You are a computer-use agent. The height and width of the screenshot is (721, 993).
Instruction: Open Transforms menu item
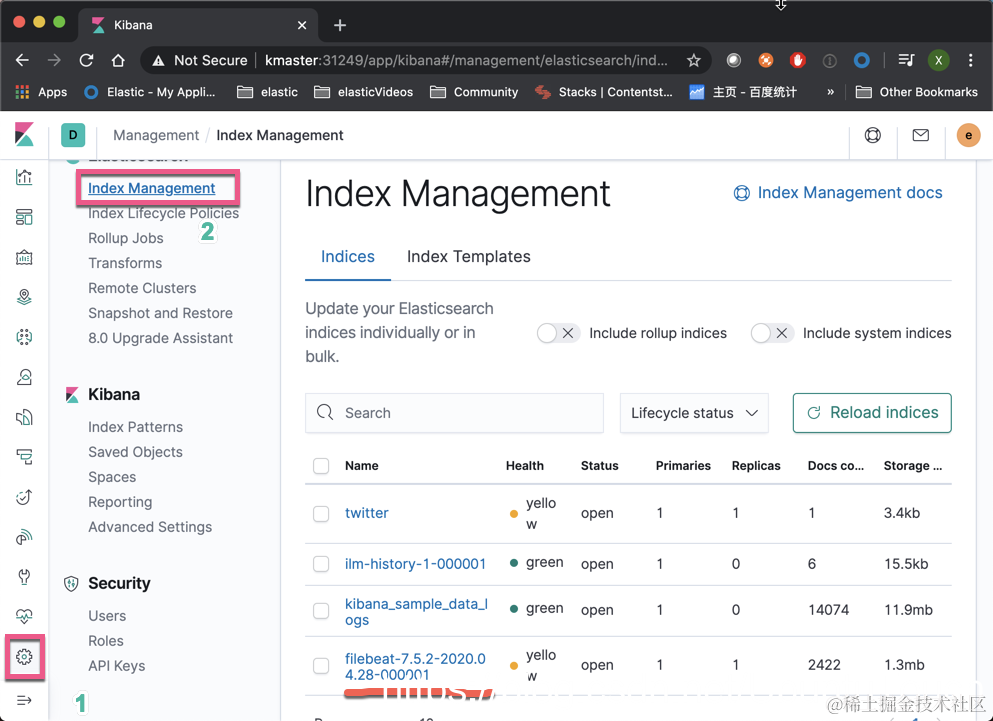pos(125,263)
